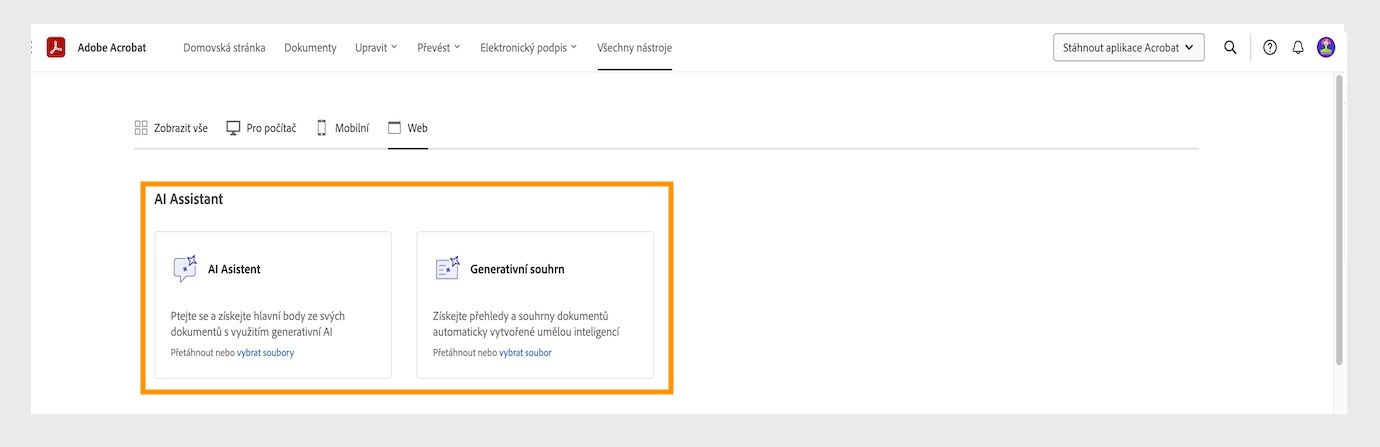1380x447 pixels.
Task: Open the Dokumenty menu item
Action: click(310, 47)
